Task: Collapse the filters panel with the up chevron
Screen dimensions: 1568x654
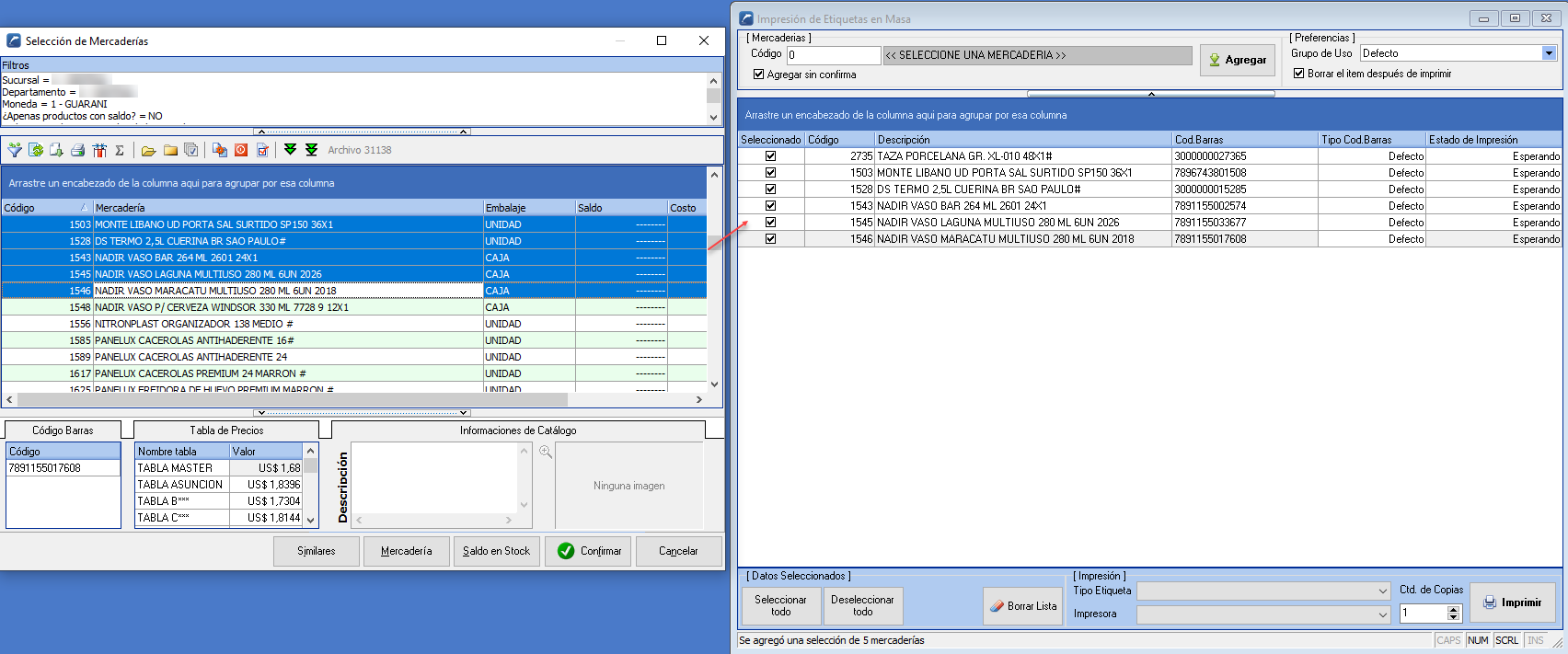Action: [x=362, y=132]
